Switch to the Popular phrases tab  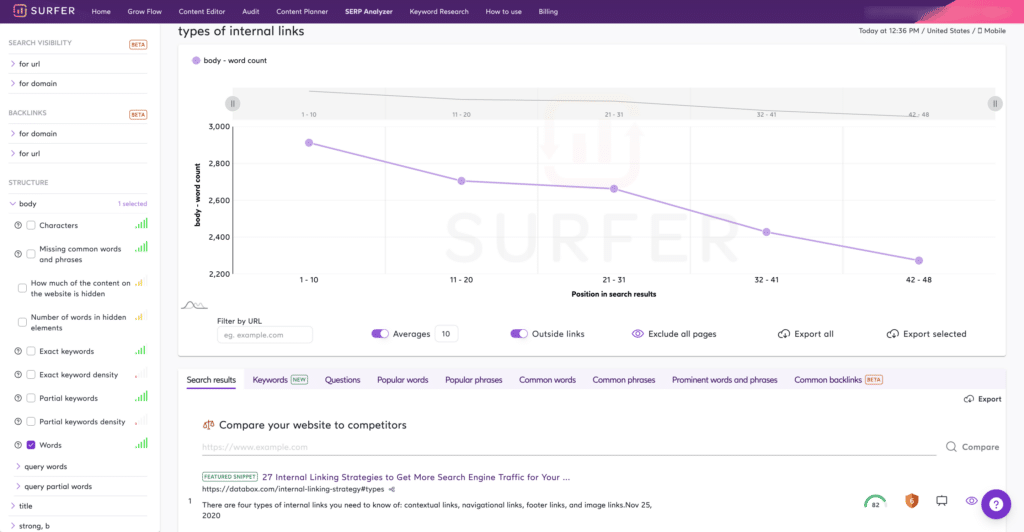click(x=473, y=380)
